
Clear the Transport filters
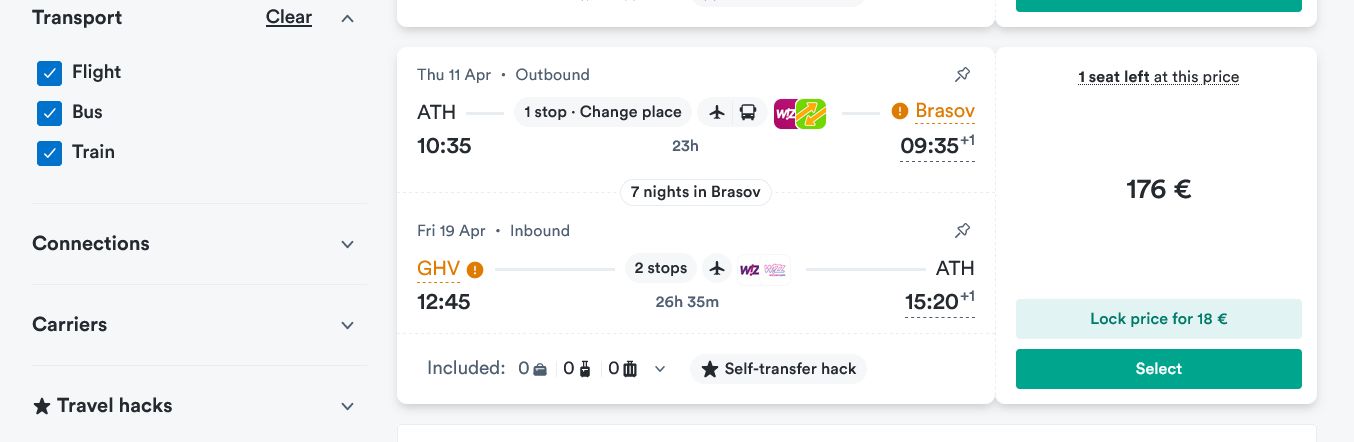(x=289, y=17)
